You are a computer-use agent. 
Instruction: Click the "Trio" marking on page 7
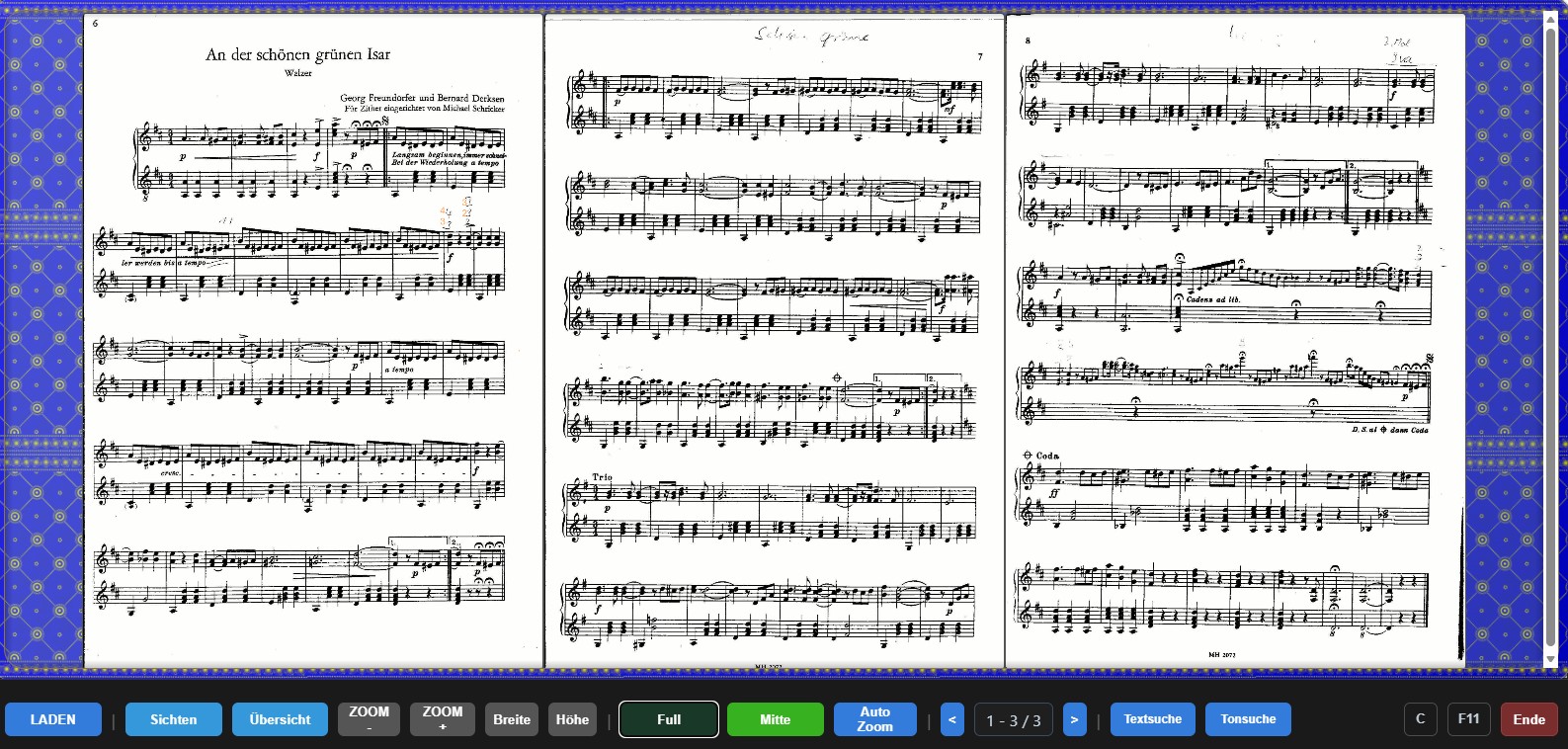point(603,477)
